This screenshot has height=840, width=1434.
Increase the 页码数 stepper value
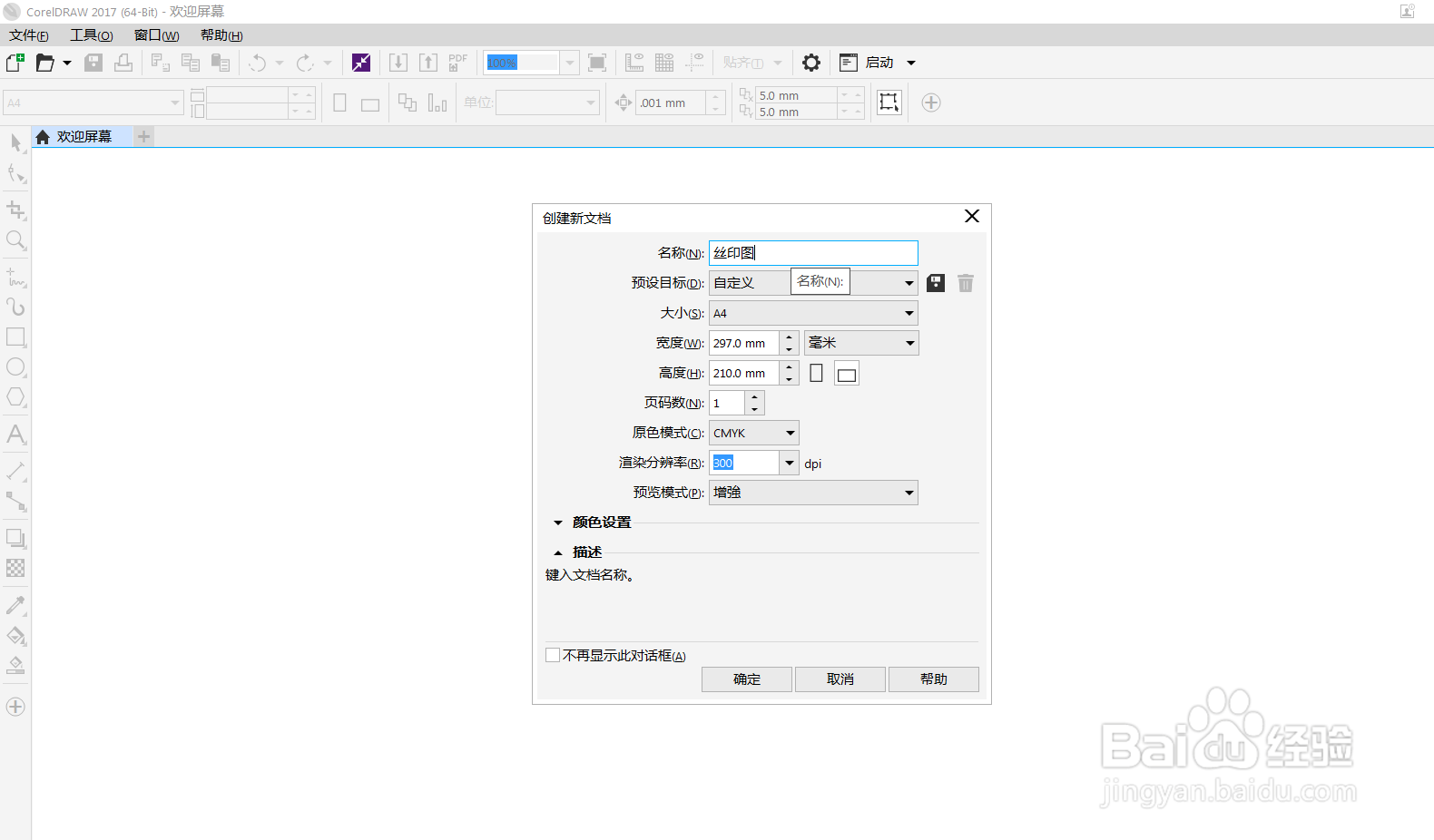[754, 397]
